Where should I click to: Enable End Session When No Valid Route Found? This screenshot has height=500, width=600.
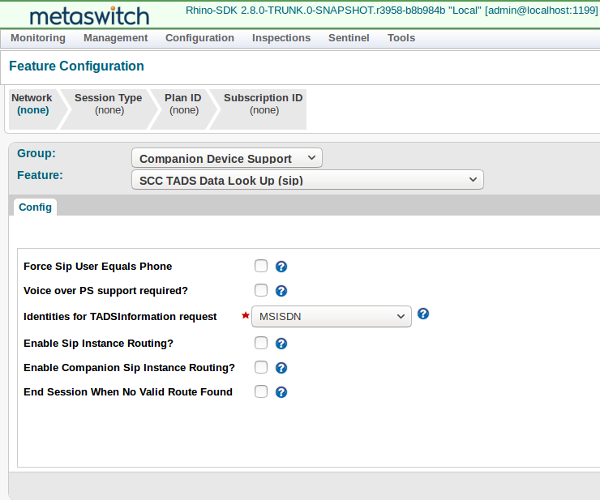261,391
